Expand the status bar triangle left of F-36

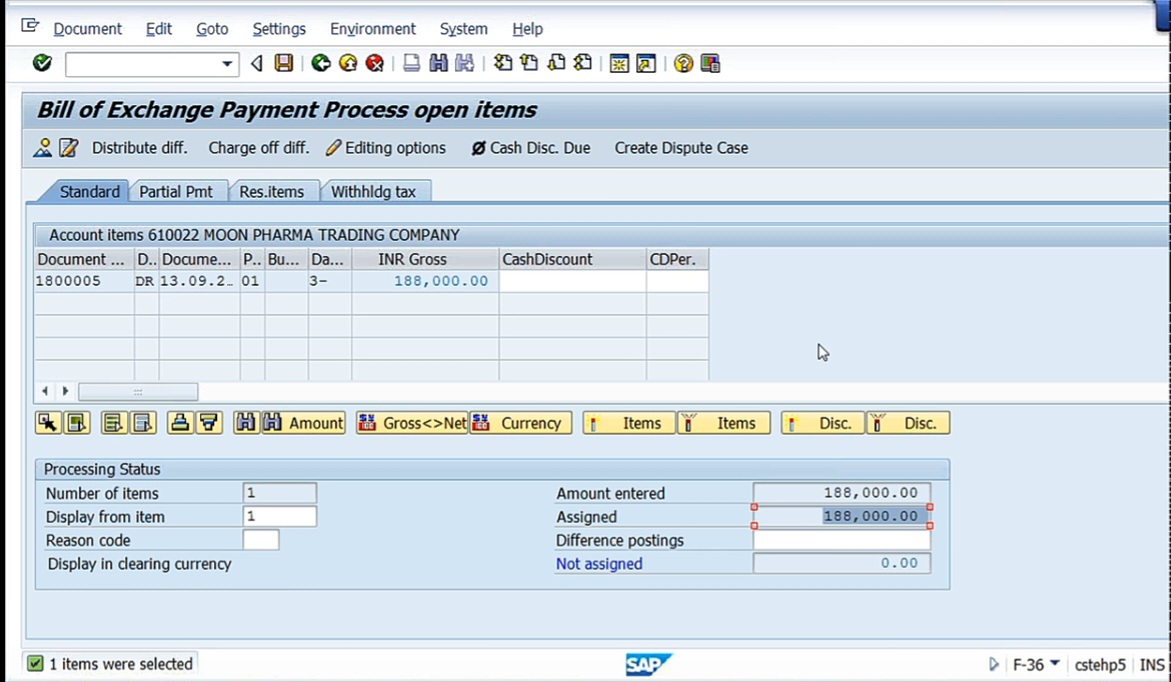tap(993, 664)
